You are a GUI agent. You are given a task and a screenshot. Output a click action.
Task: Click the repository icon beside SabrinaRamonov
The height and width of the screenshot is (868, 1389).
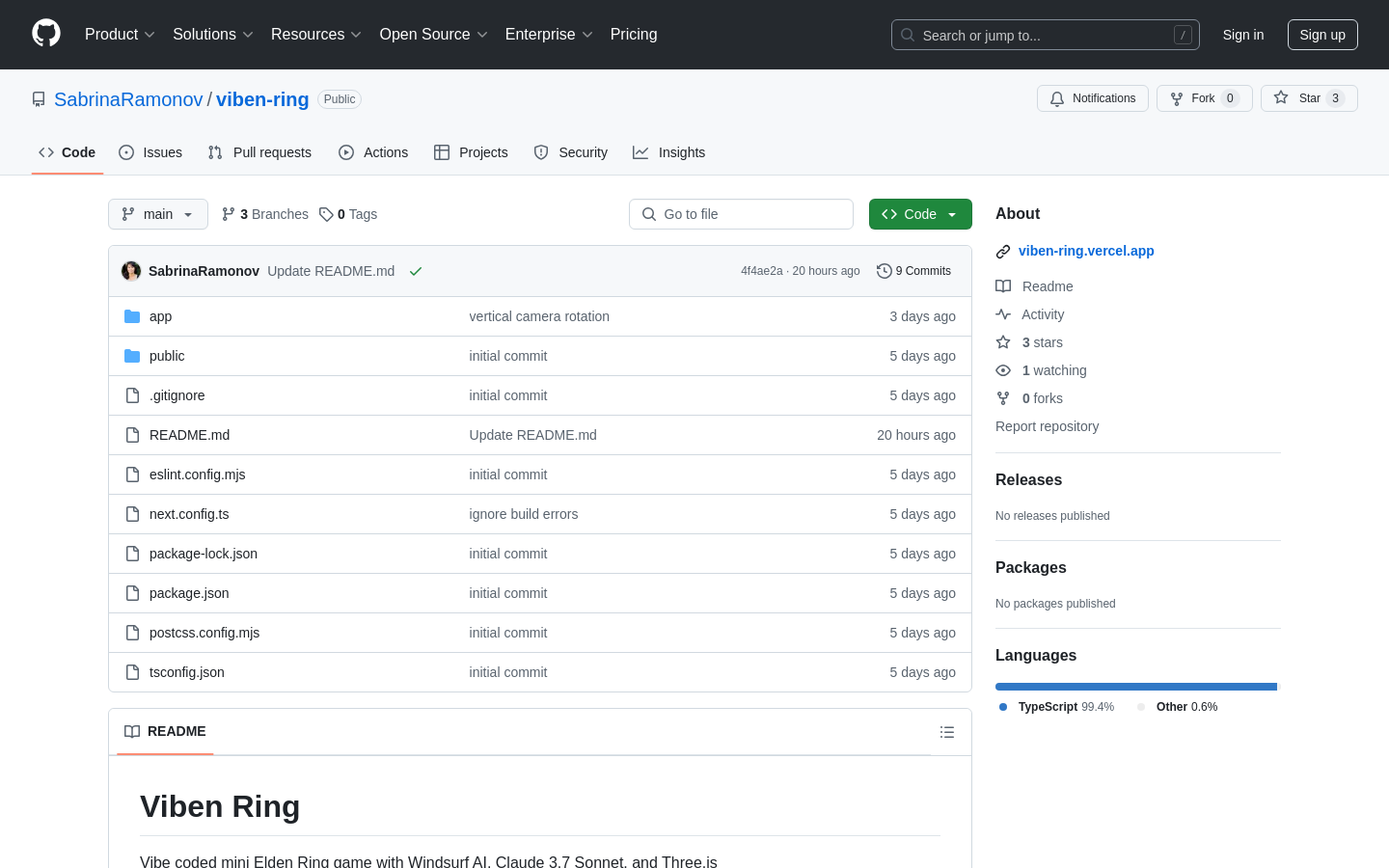click(39, 99)
